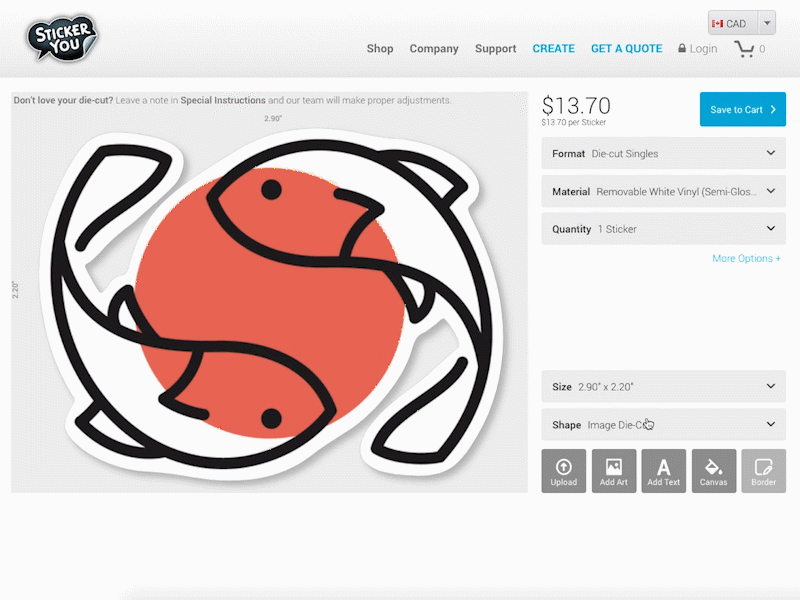Click Save to Cart
Image resolution: width=800 pixels, height=600 pixels.
[x=743, y=109]
